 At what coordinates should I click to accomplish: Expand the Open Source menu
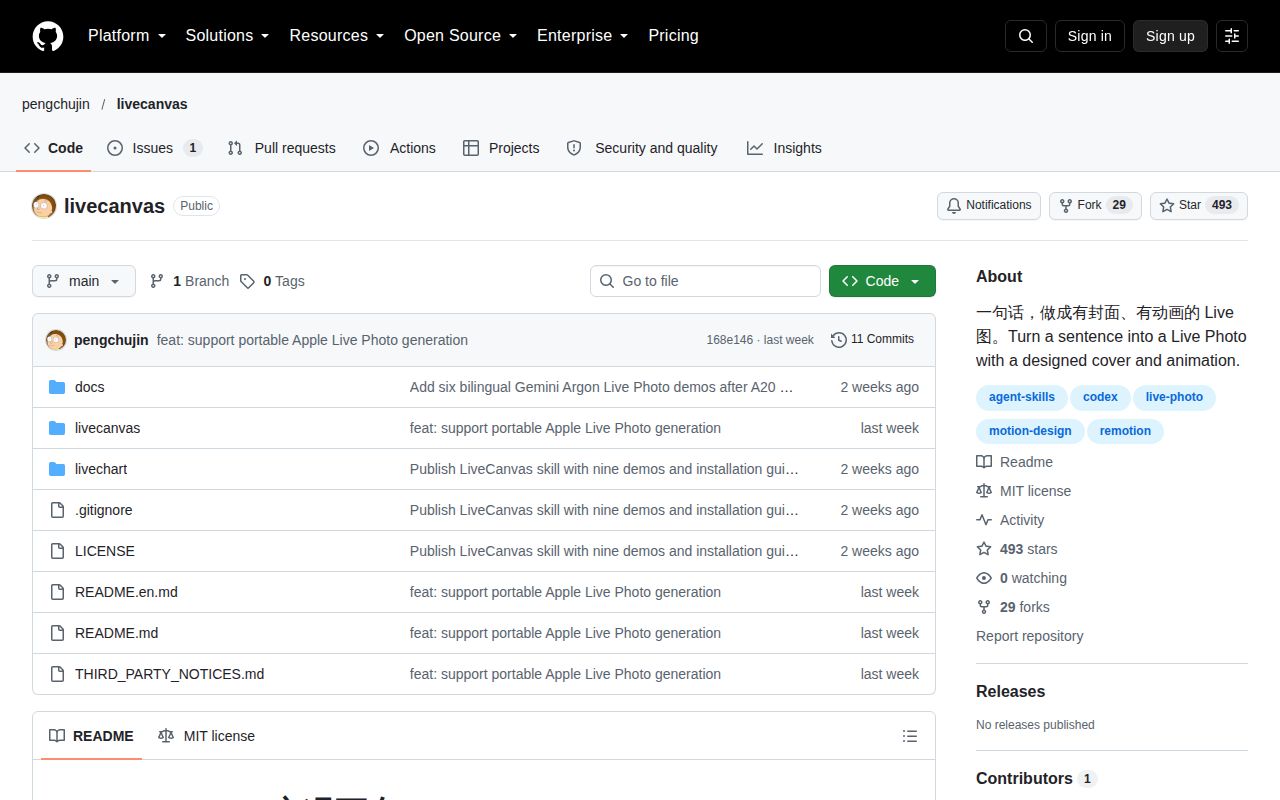pos(460,36)
